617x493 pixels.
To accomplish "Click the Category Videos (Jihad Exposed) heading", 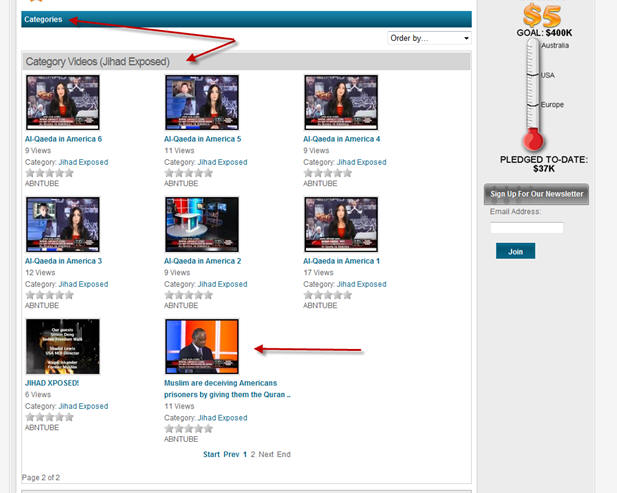I will (98, 62).
